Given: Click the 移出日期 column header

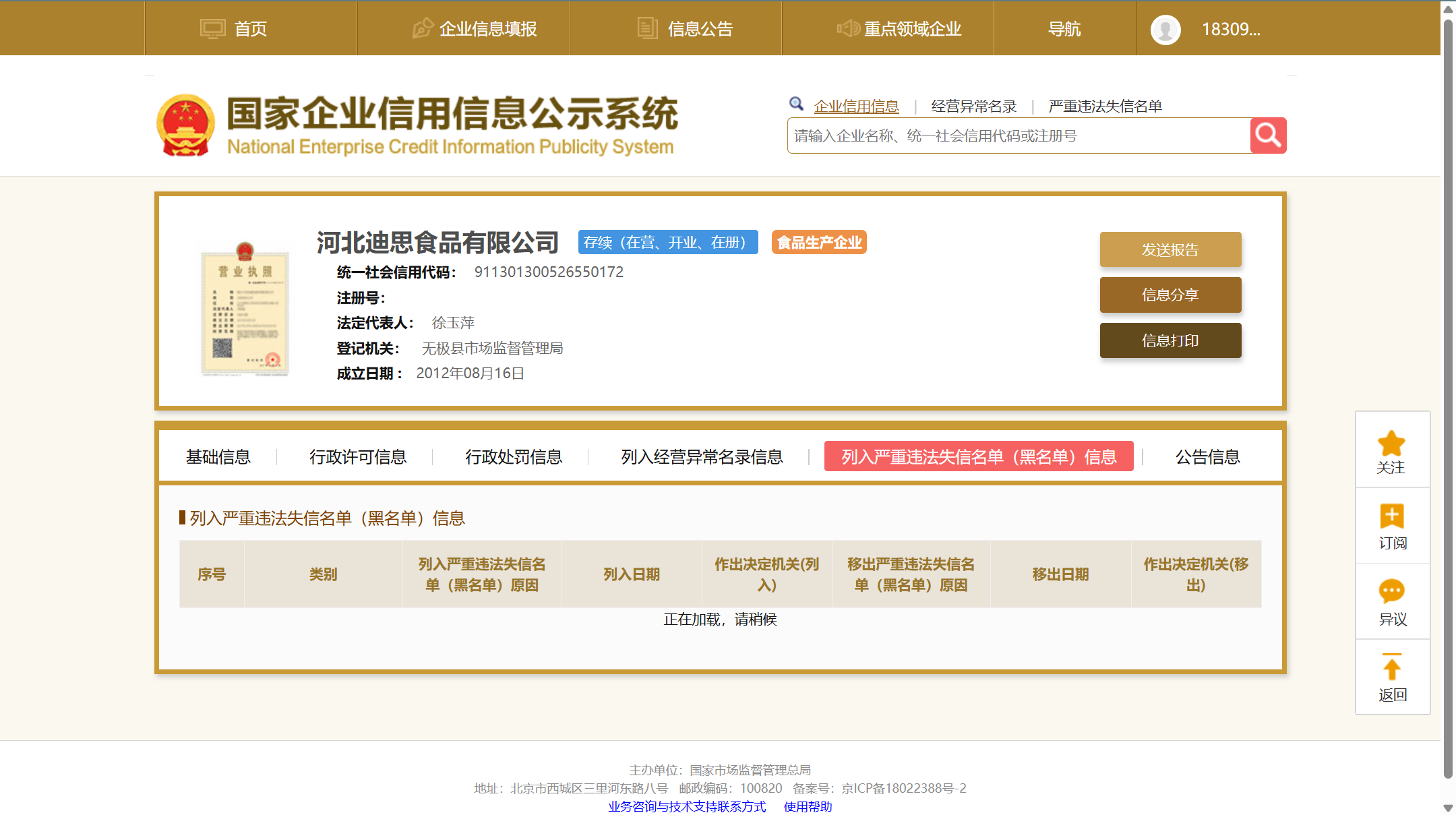Looking at the screenshot, I should click(1061, 574).
